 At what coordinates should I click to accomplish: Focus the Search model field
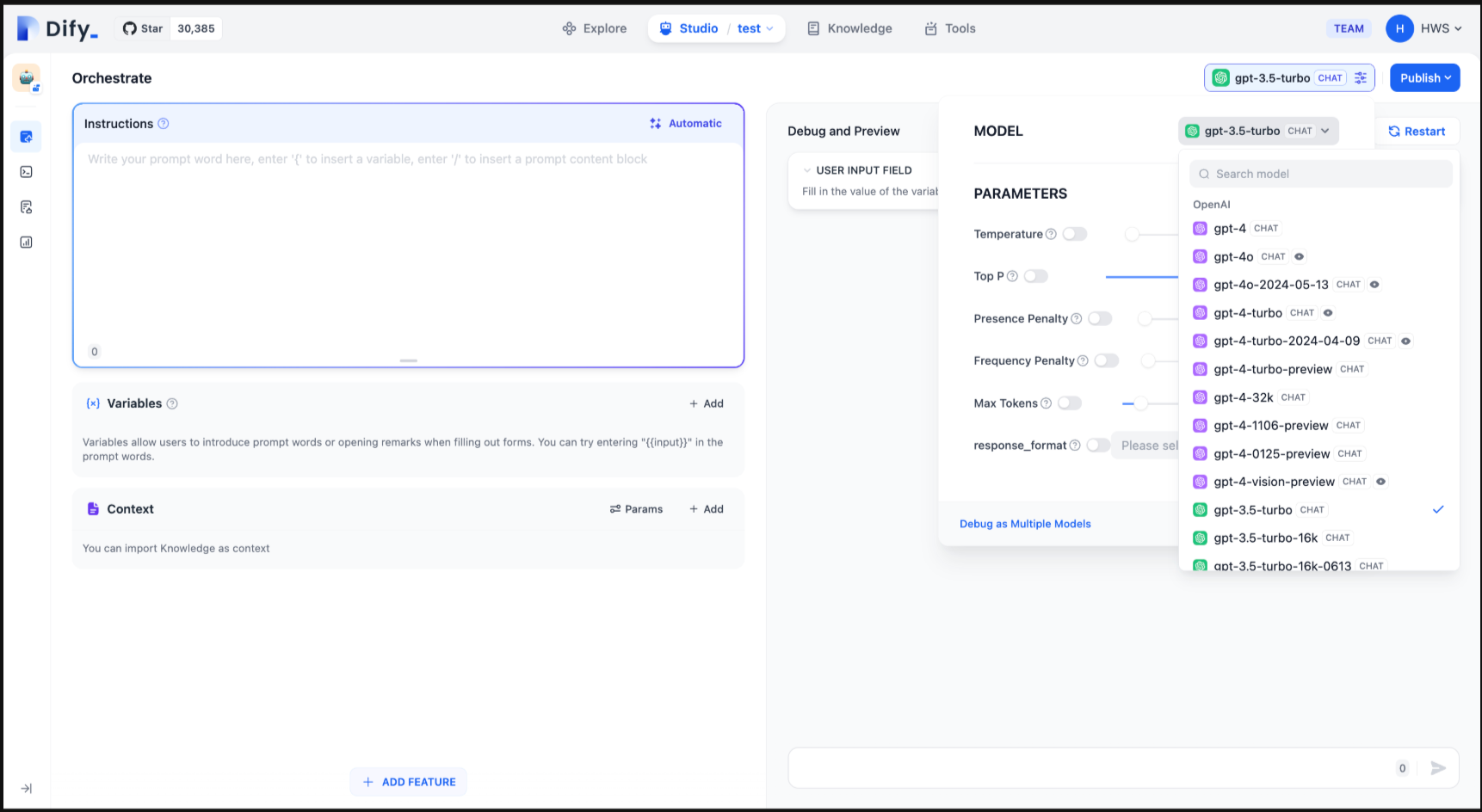tap(1321, 174)
